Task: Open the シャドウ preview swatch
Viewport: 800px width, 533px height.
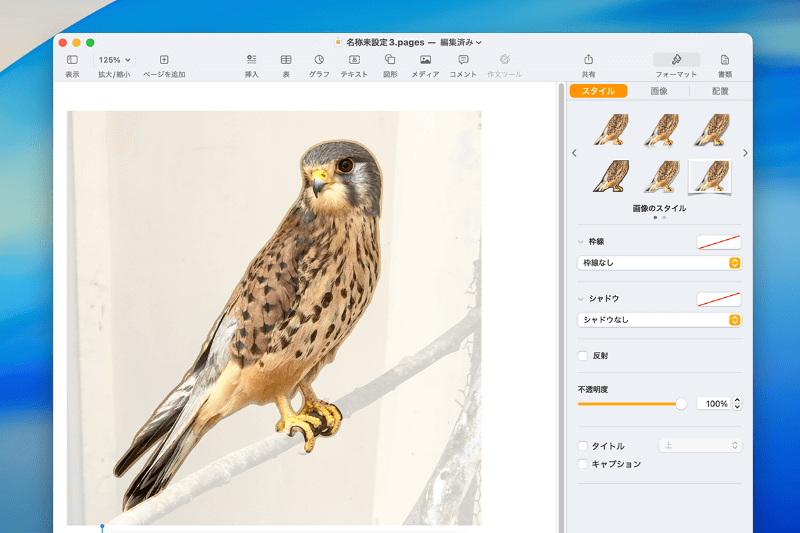Action: [718, 299]
